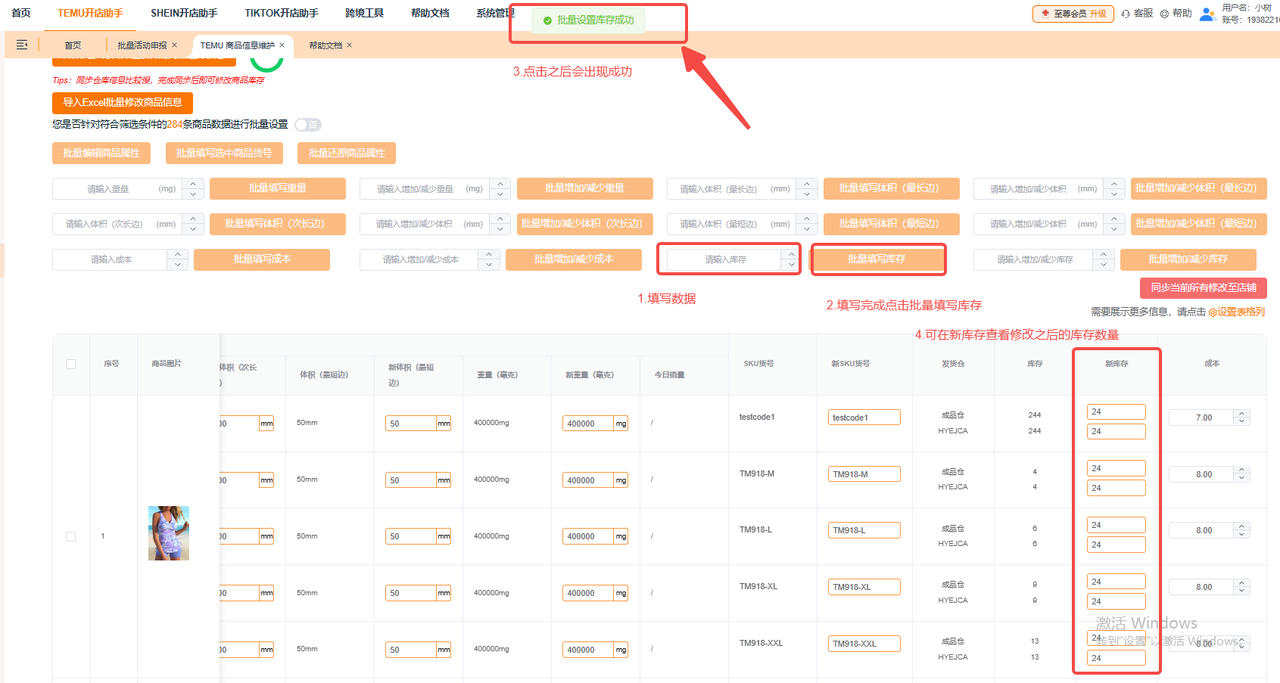Viewport: 1280px width, 683px height.
Task: Close the 批量活动申报 tab via its X
Action: pos(175,45)
